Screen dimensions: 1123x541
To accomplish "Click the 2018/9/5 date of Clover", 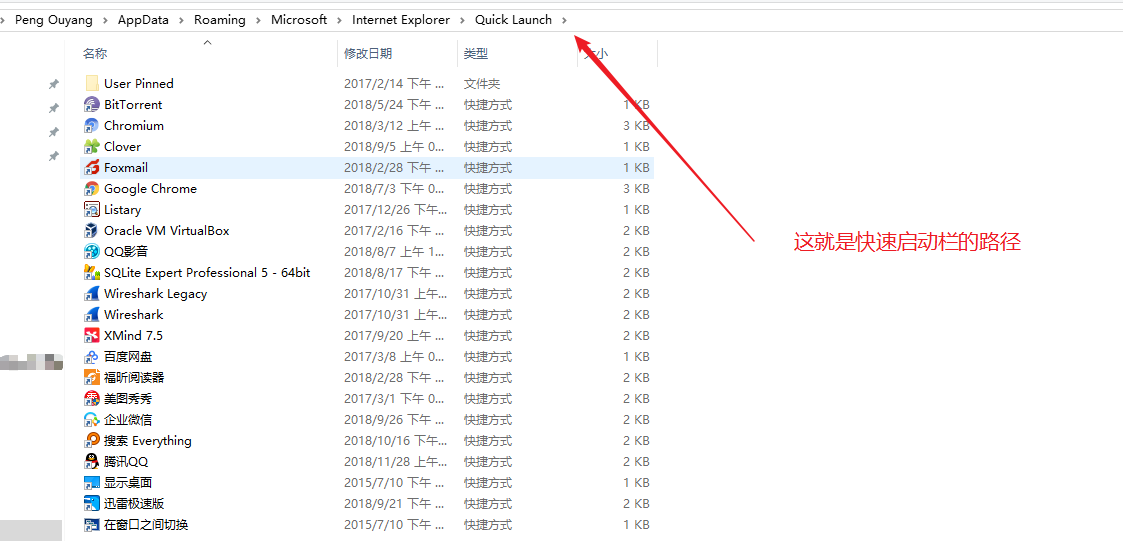I will (x=394, y=147).
